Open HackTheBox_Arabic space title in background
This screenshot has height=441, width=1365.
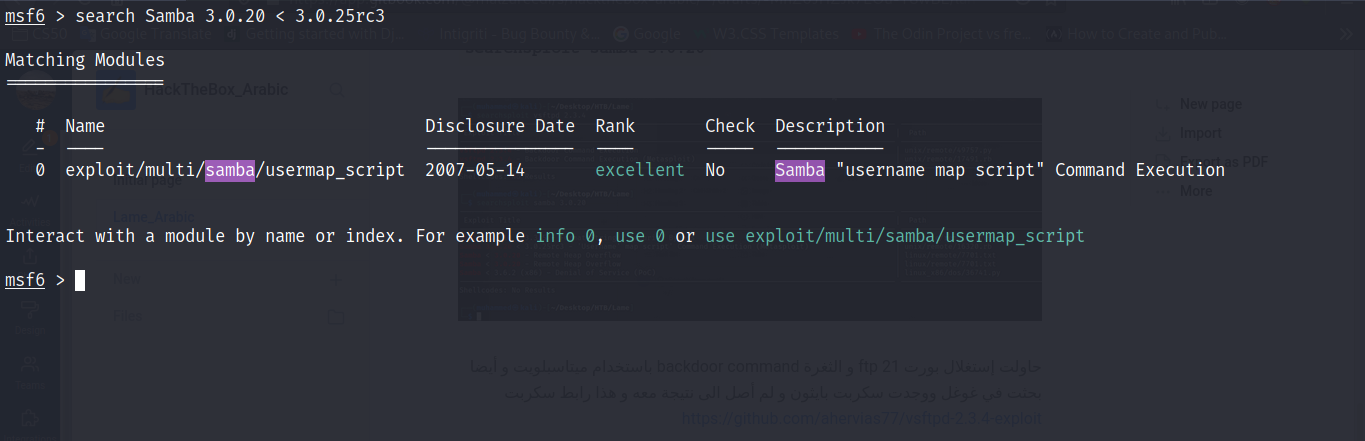(216, 90)
